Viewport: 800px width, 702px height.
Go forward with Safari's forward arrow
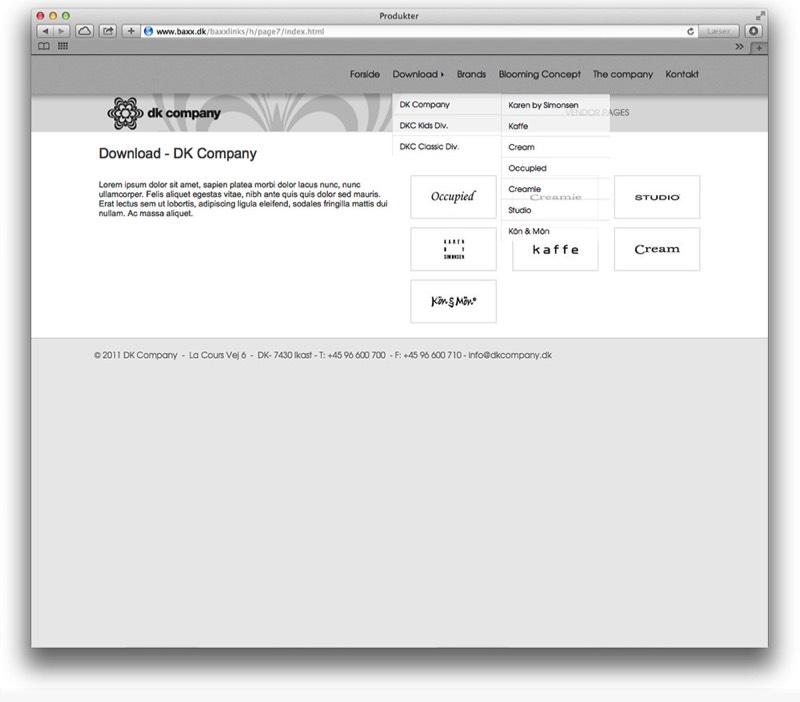(61, 31)
